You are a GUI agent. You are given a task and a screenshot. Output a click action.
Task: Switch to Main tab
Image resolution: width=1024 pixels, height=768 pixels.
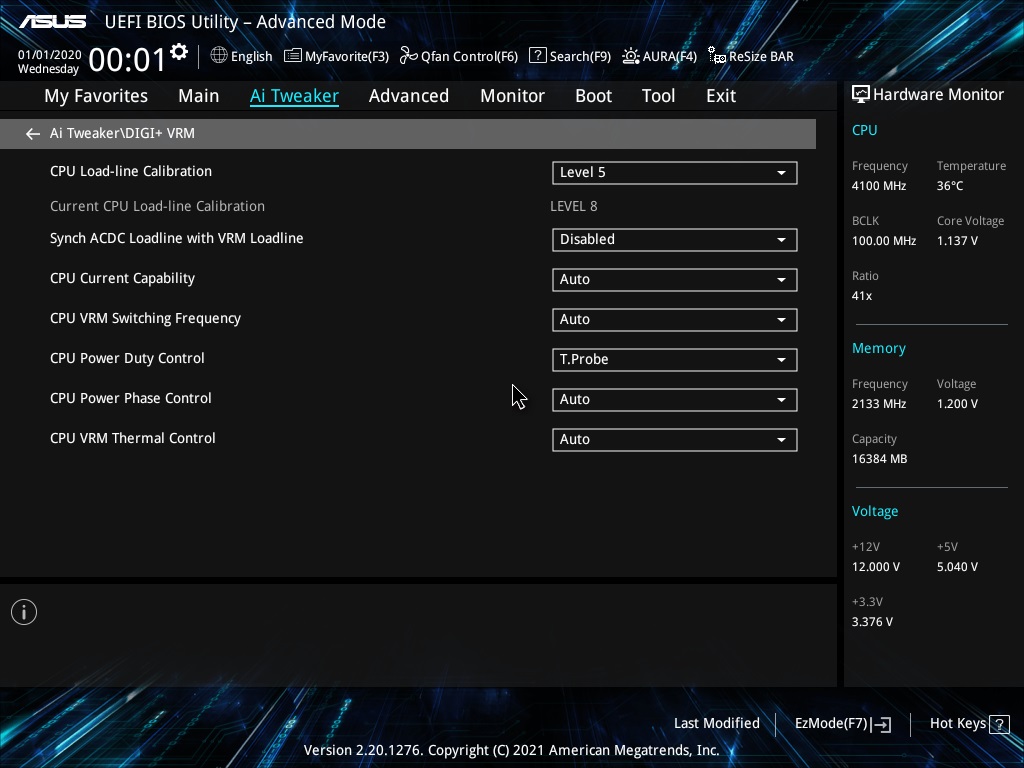click(199, 95)
